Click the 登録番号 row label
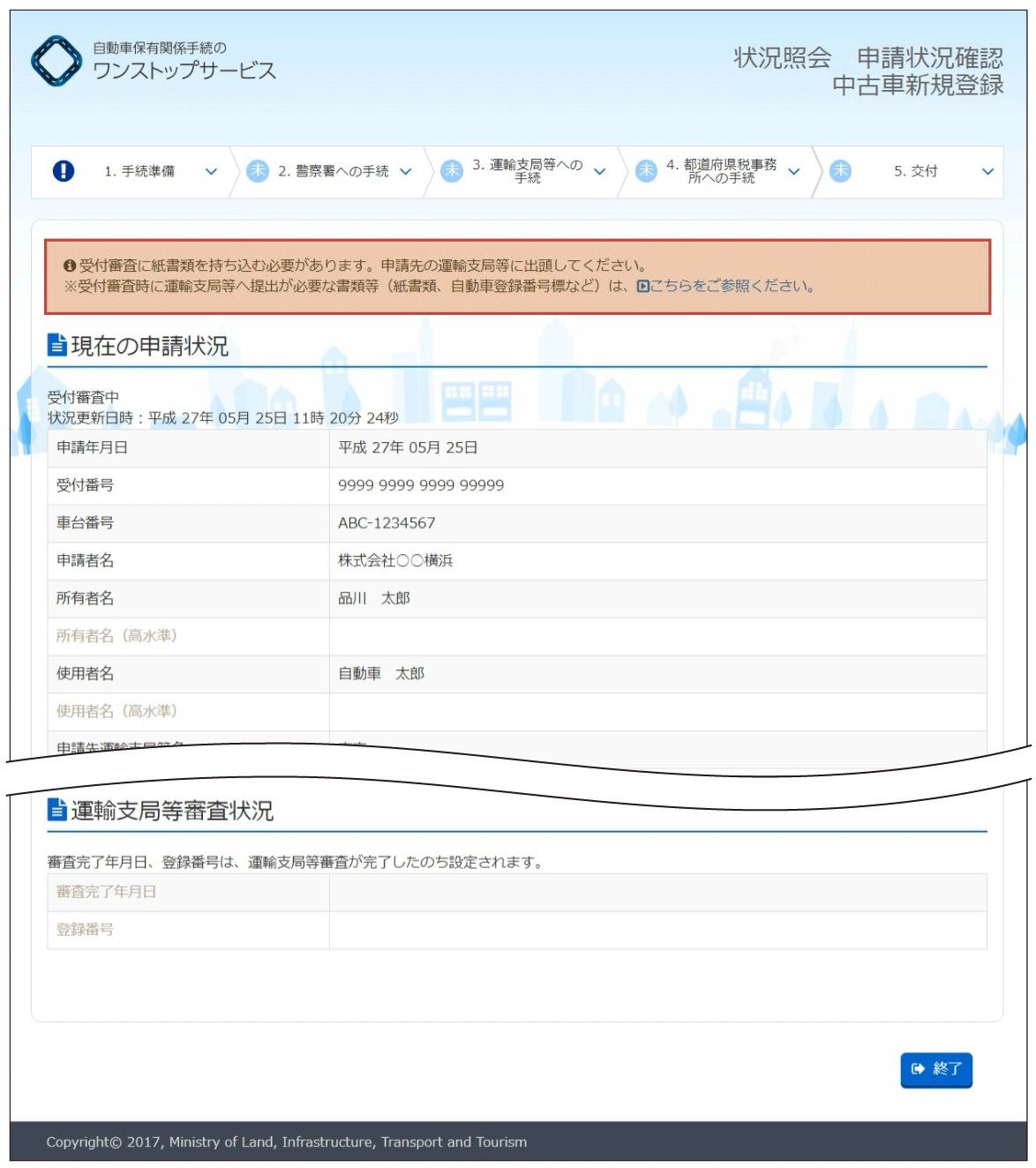 tap(85, 930)
